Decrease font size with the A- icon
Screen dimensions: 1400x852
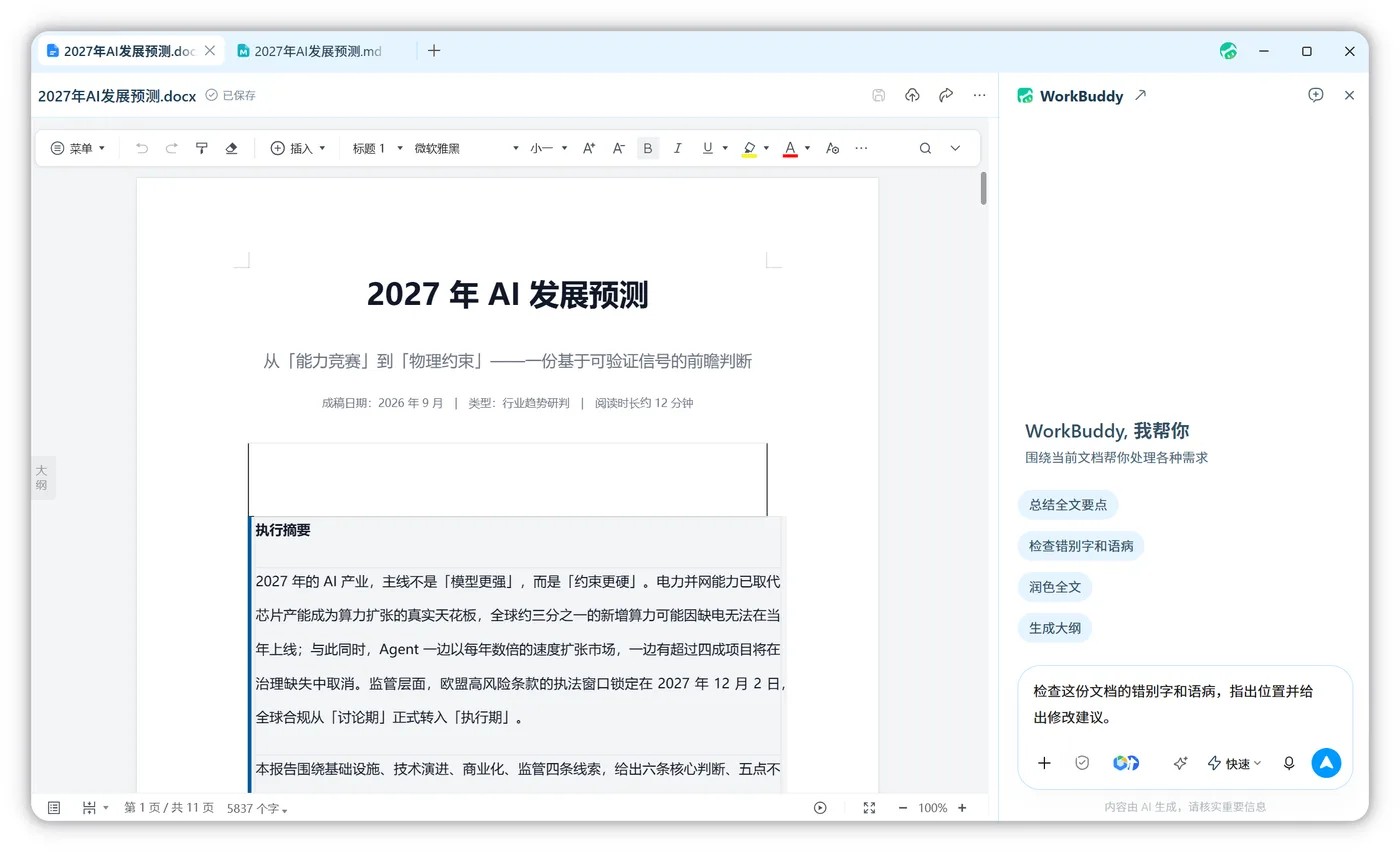tap(619, 148)
